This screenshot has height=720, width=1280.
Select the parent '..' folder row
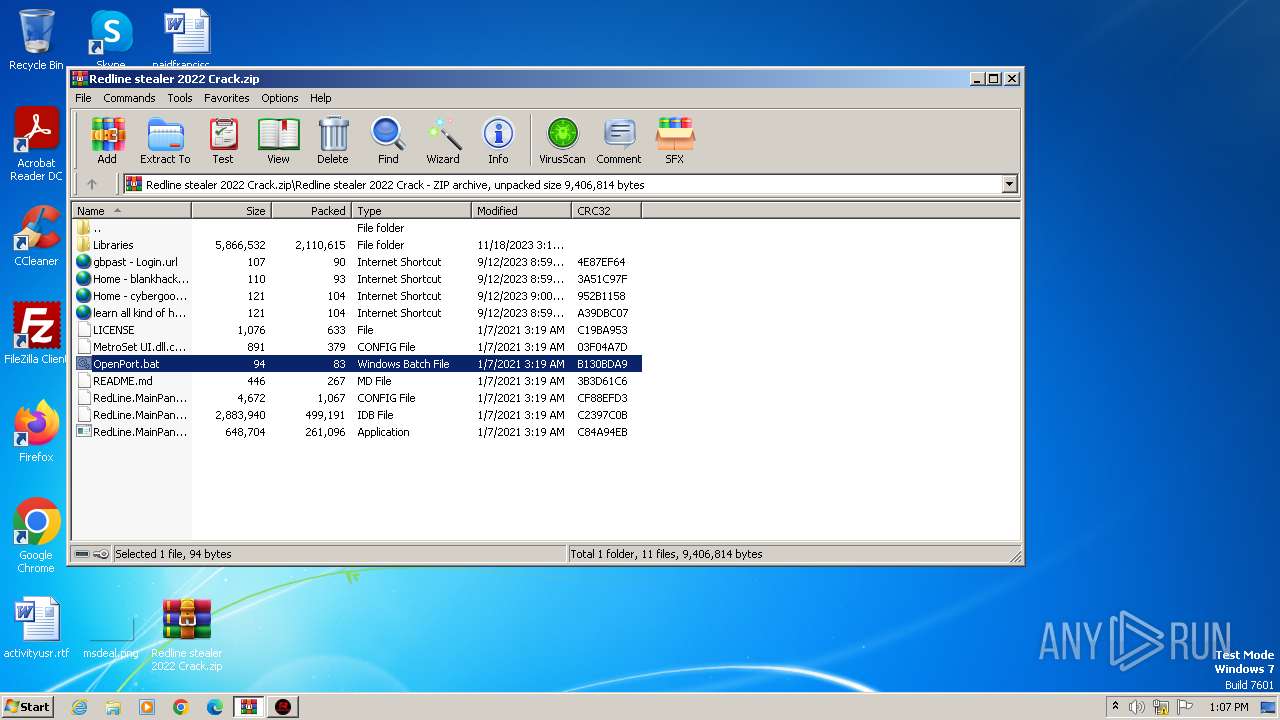[x=357, y=228]
